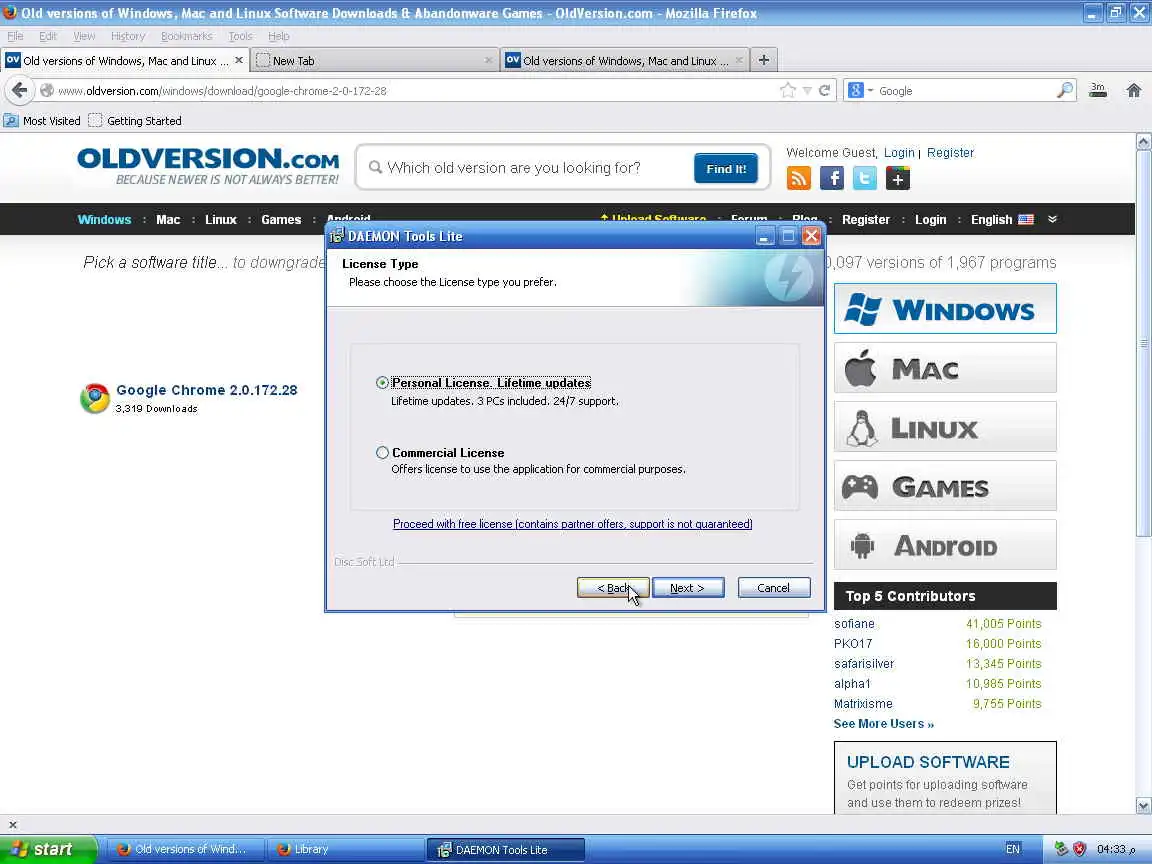
Task: Select Mac in site navigation bar
Action: [x=168, y=220]
